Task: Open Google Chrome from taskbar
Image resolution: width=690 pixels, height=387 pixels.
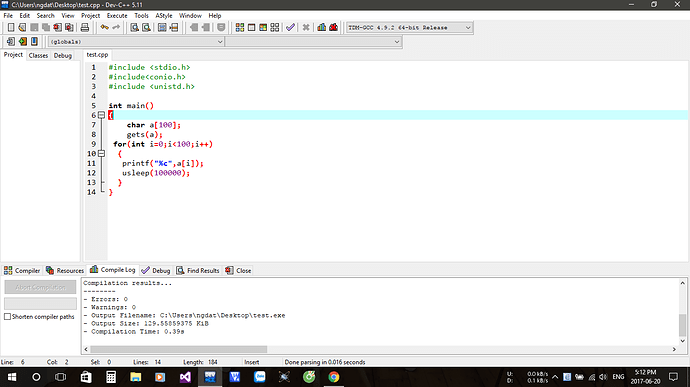Action: [334, 377]
